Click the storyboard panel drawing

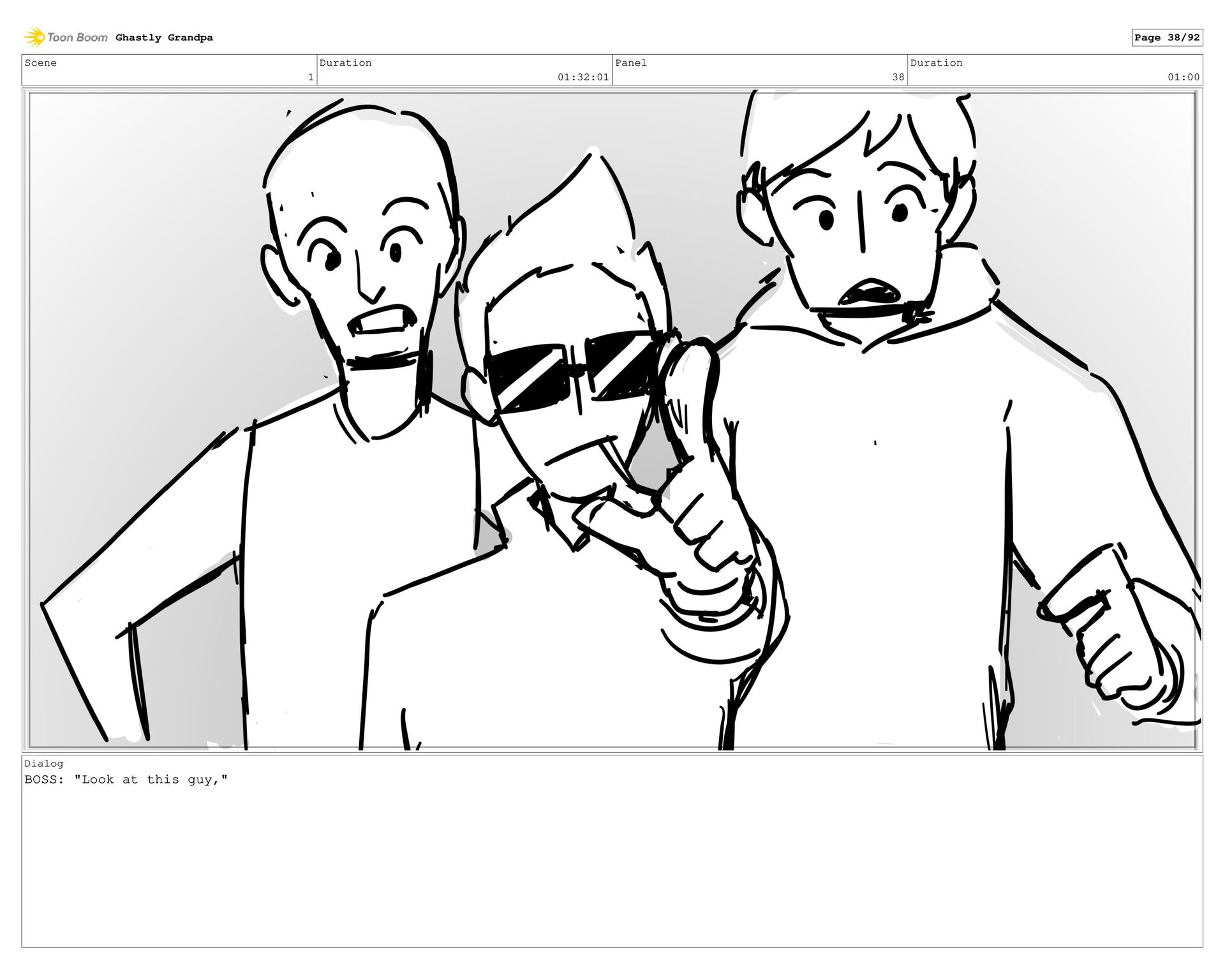[612, 420]
